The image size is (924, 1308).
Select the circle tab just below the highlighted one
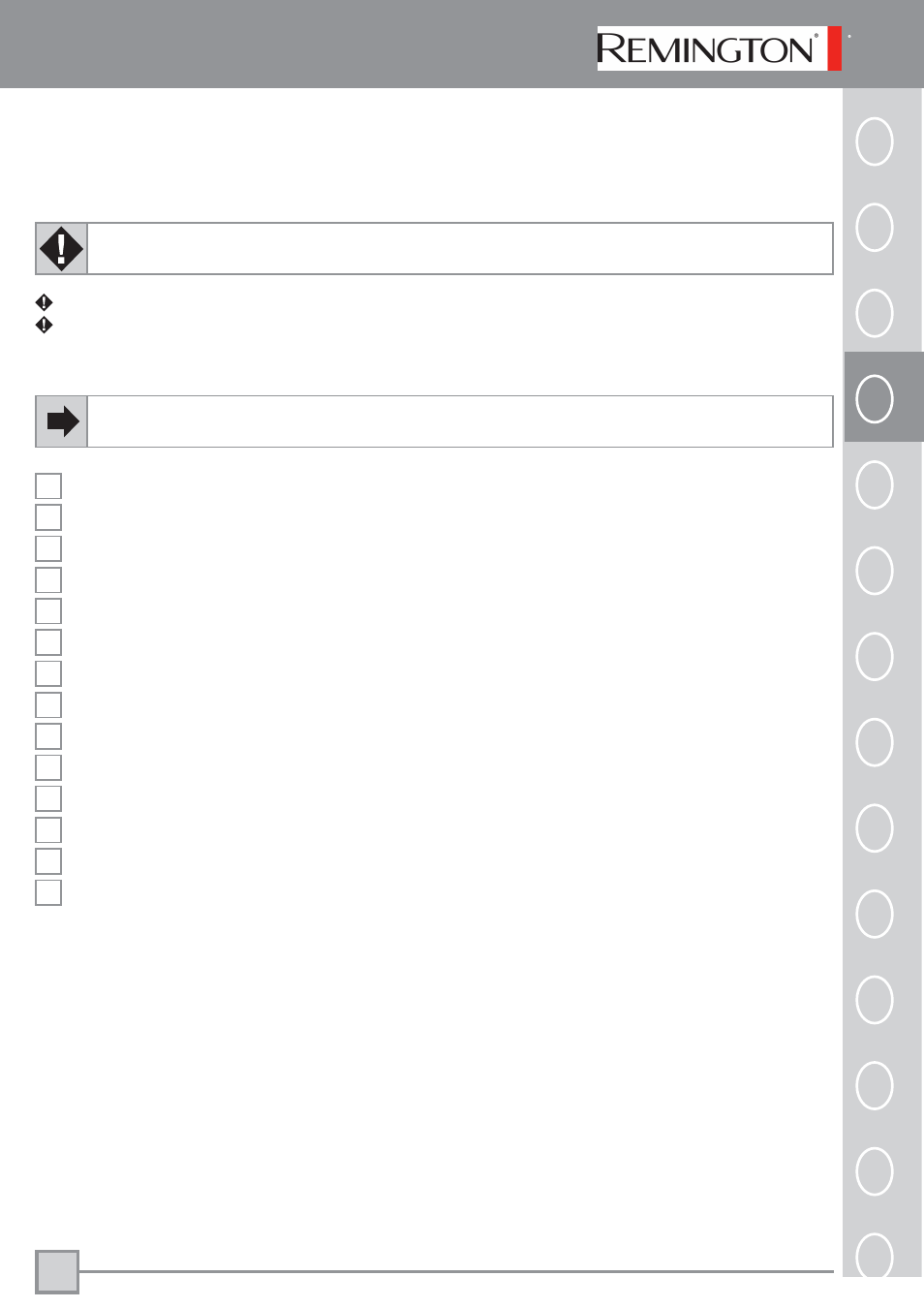click(875, 484)
